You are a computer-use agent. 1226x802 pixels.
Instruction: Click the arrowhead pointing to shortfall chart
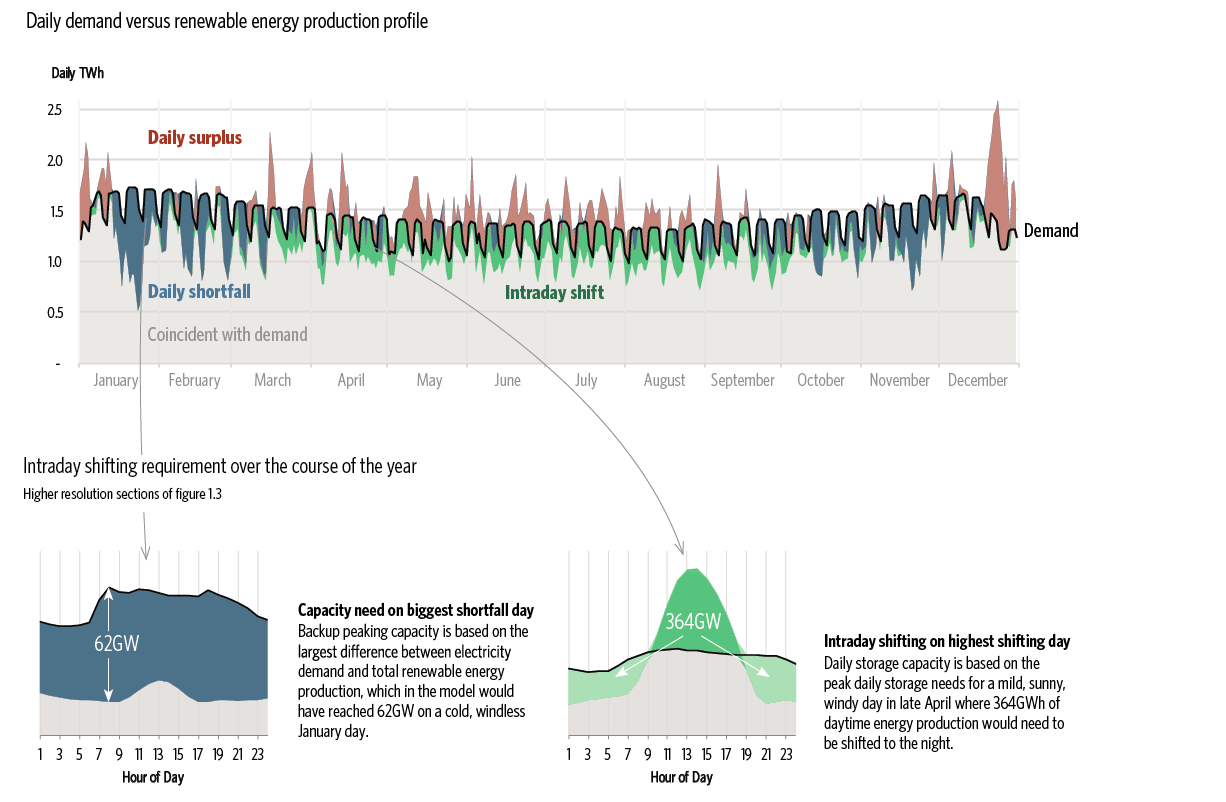coord(147,553)
